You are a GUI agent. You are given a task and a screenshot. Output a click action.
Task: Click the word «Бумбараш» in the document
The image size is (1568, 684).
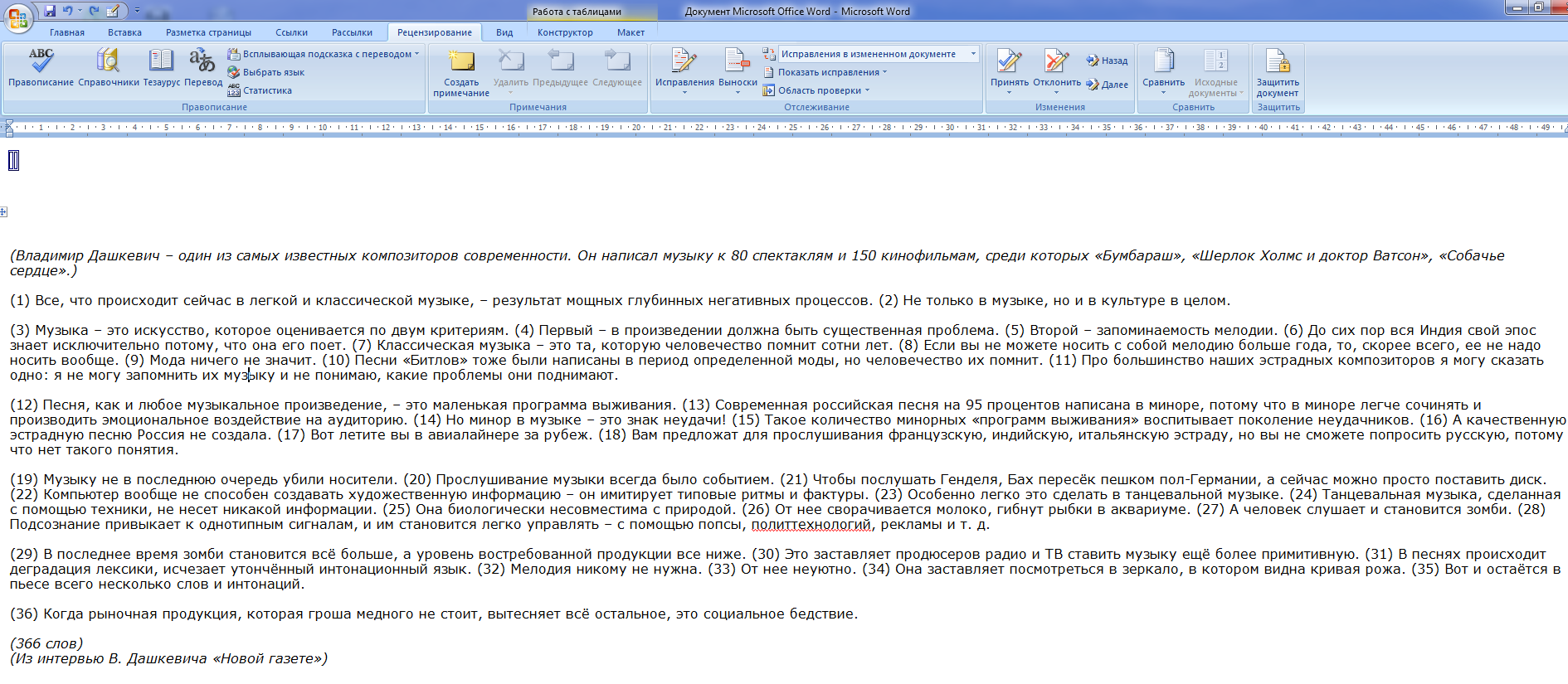pyautogui.click(x=1139, y=255)
